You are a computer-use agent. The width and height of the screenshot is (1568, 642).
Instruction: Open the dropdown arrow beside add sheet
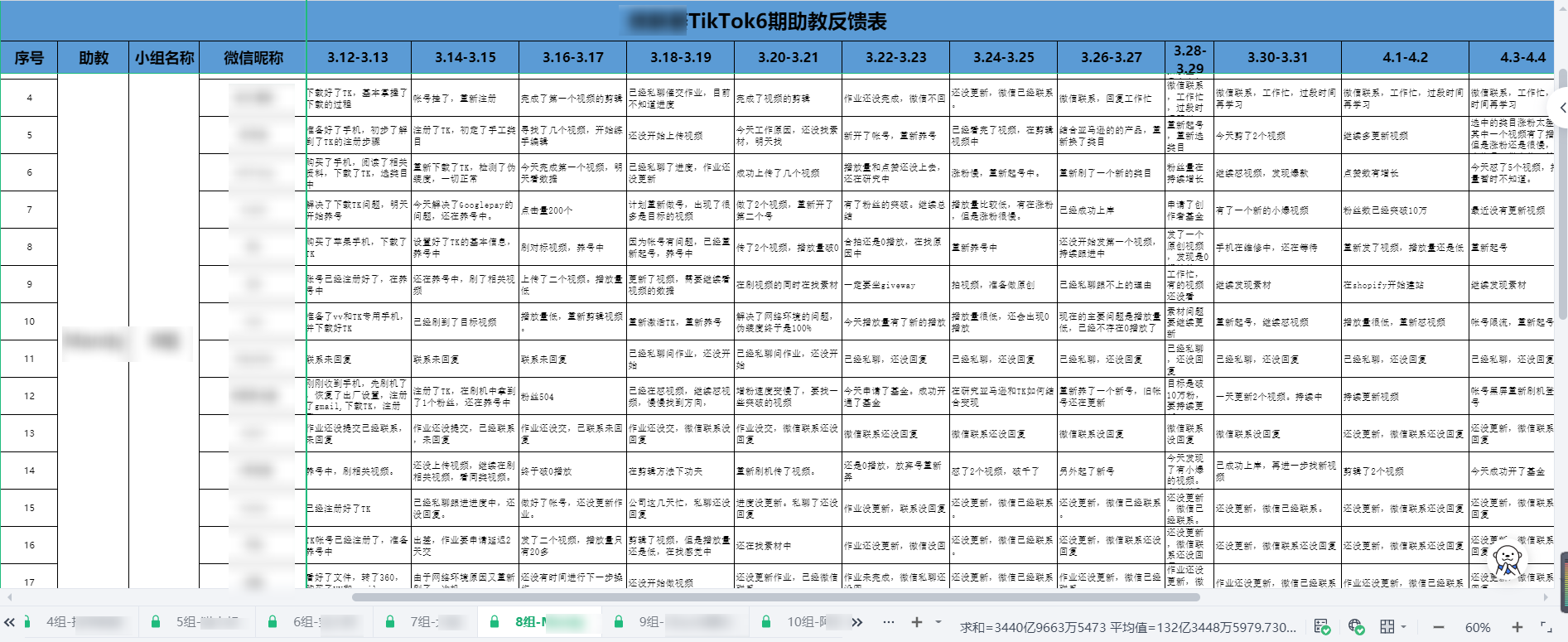pyautogui.click(x=938, y=622)
